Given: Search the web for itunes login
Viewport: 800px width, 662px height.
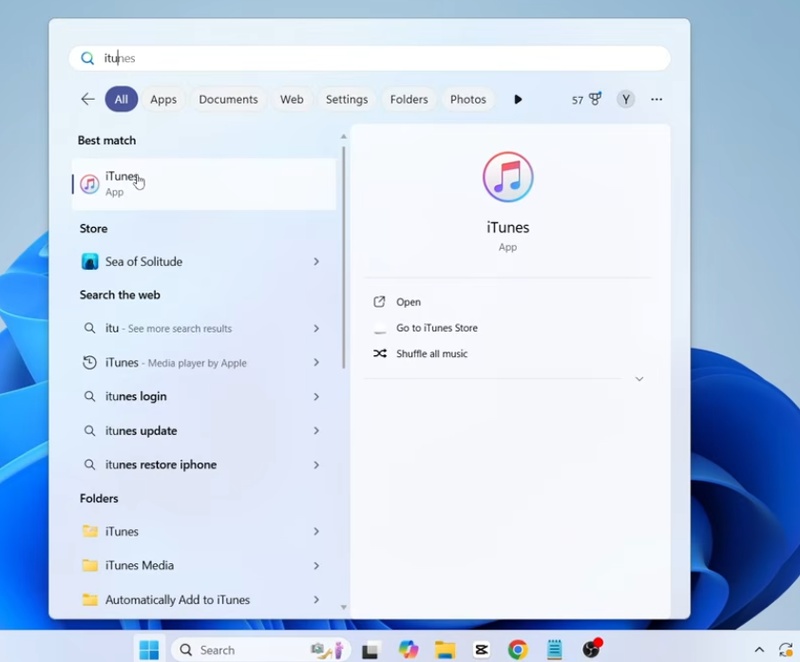Looking at the screenshot, I should click(204, 396).
